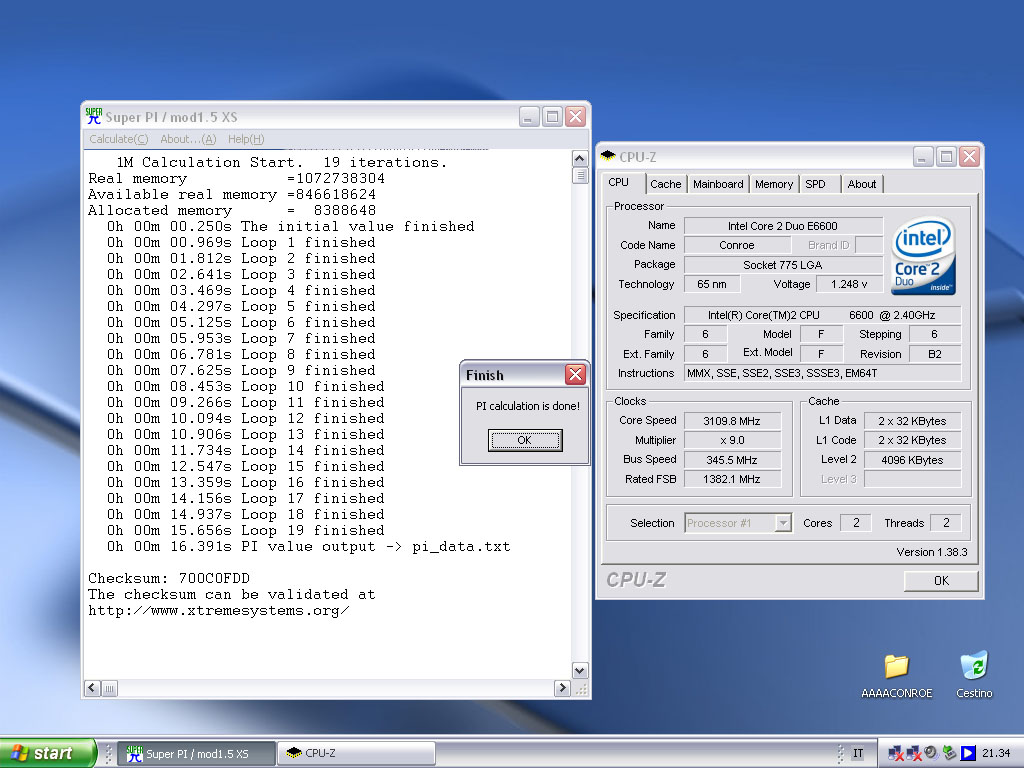Click the Core Speed value '3109.8 MHz'
The image size is (1024, 768).
[731, 421]
